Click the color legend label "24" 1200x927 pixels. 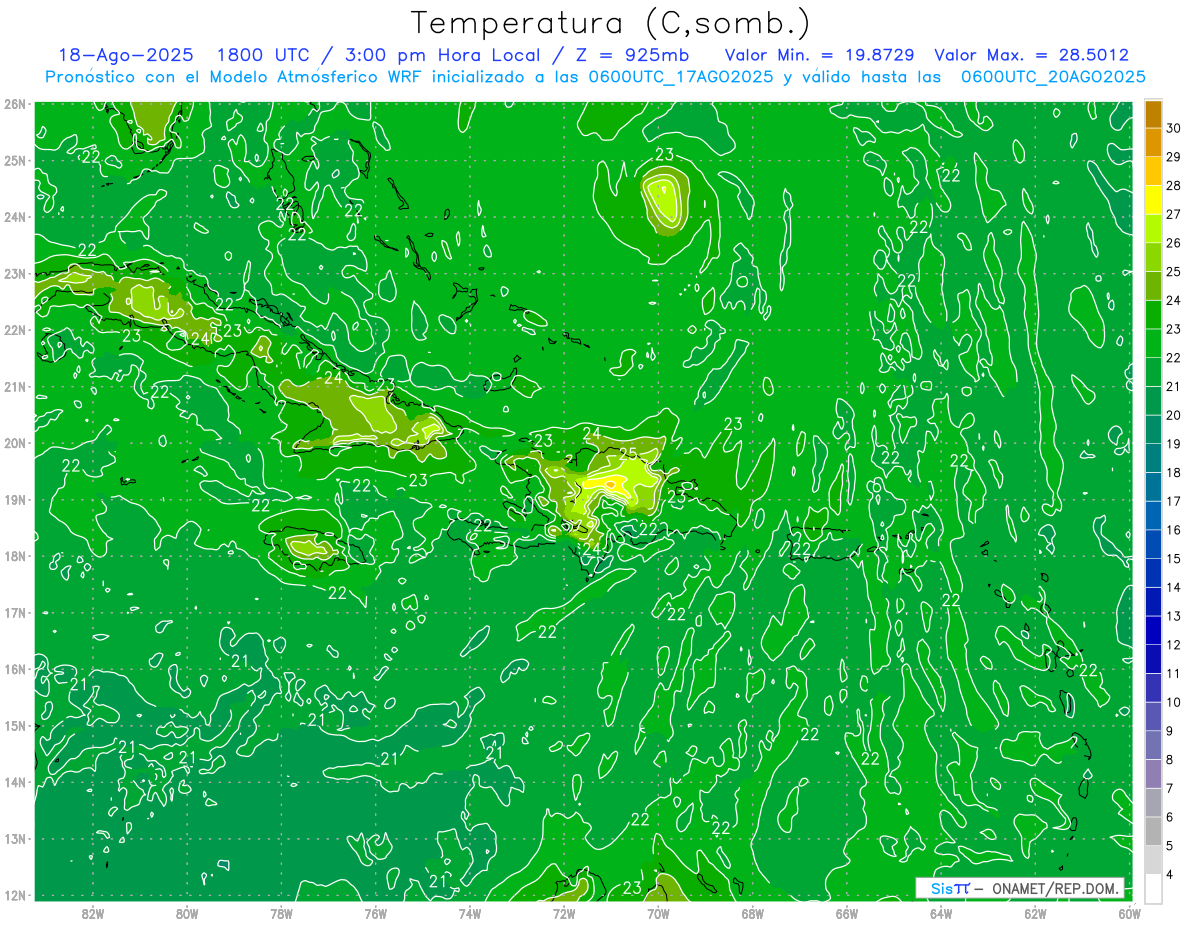pos(1174,300)
